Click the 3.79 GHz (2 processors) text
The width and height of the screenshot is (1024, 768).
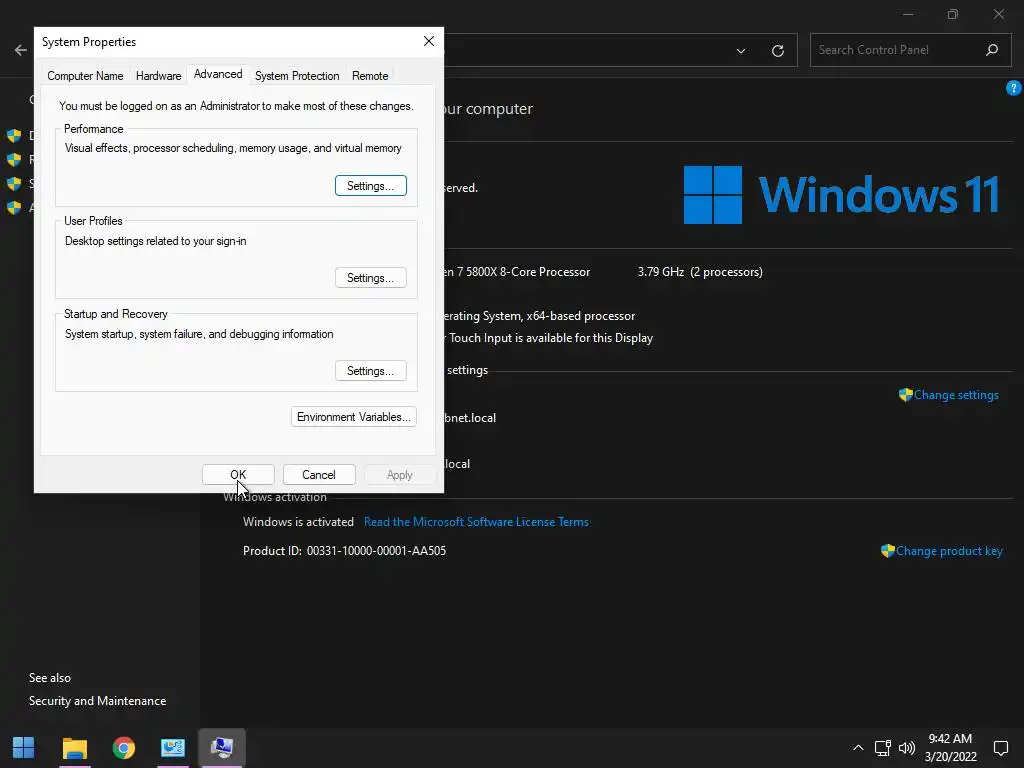(x=700, y=272)
